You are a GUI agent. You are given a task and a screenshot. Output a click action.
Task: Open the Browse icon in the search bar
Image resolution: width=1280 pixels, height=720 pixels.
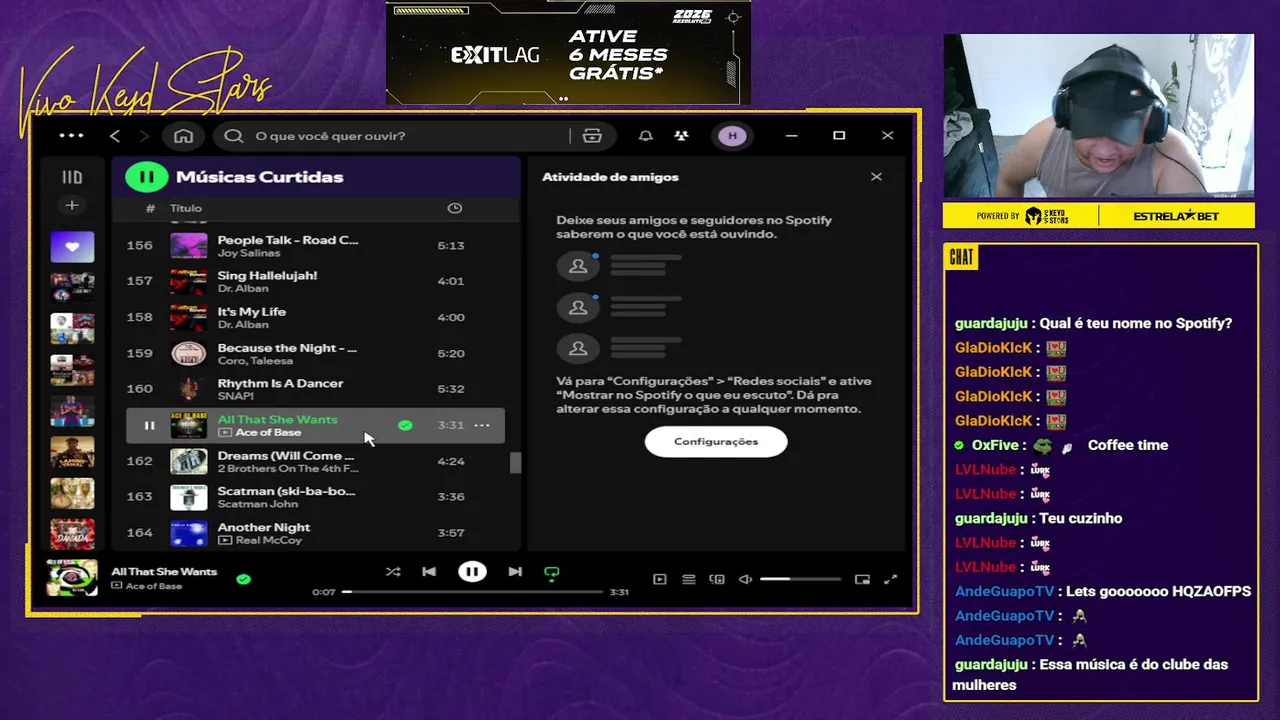[x=592, y=136]
